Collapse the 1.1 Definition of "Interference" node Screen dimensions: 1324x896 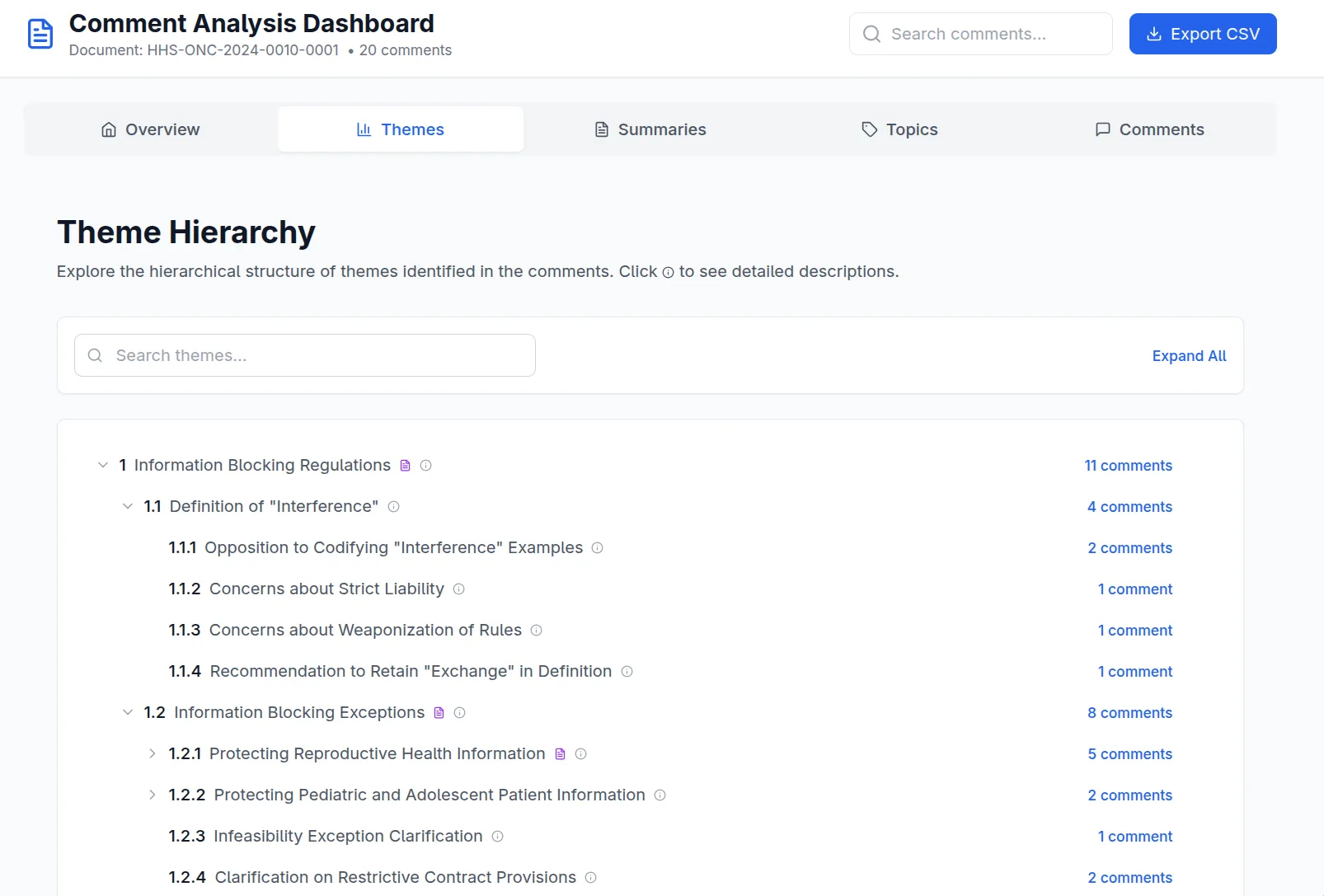click(128, 506)
